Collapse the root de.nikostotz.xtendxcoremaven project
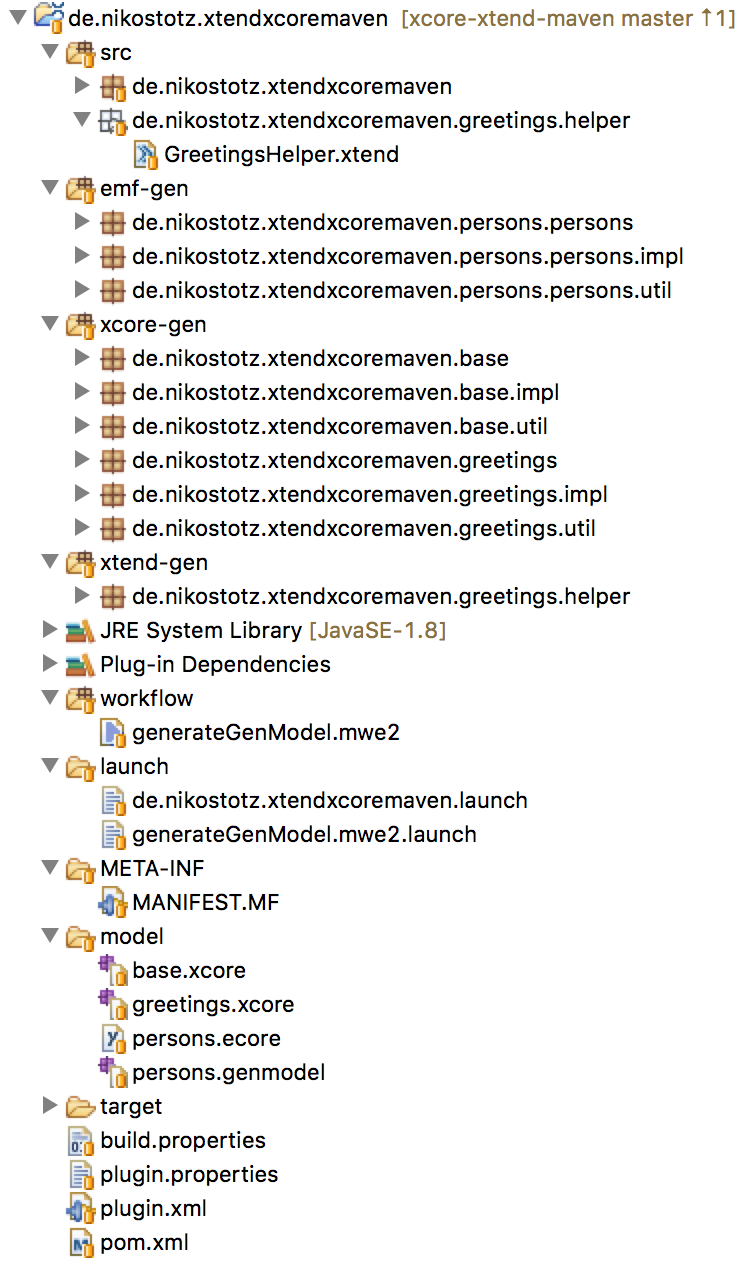The image size is (752, 1280). click(18, 18)
